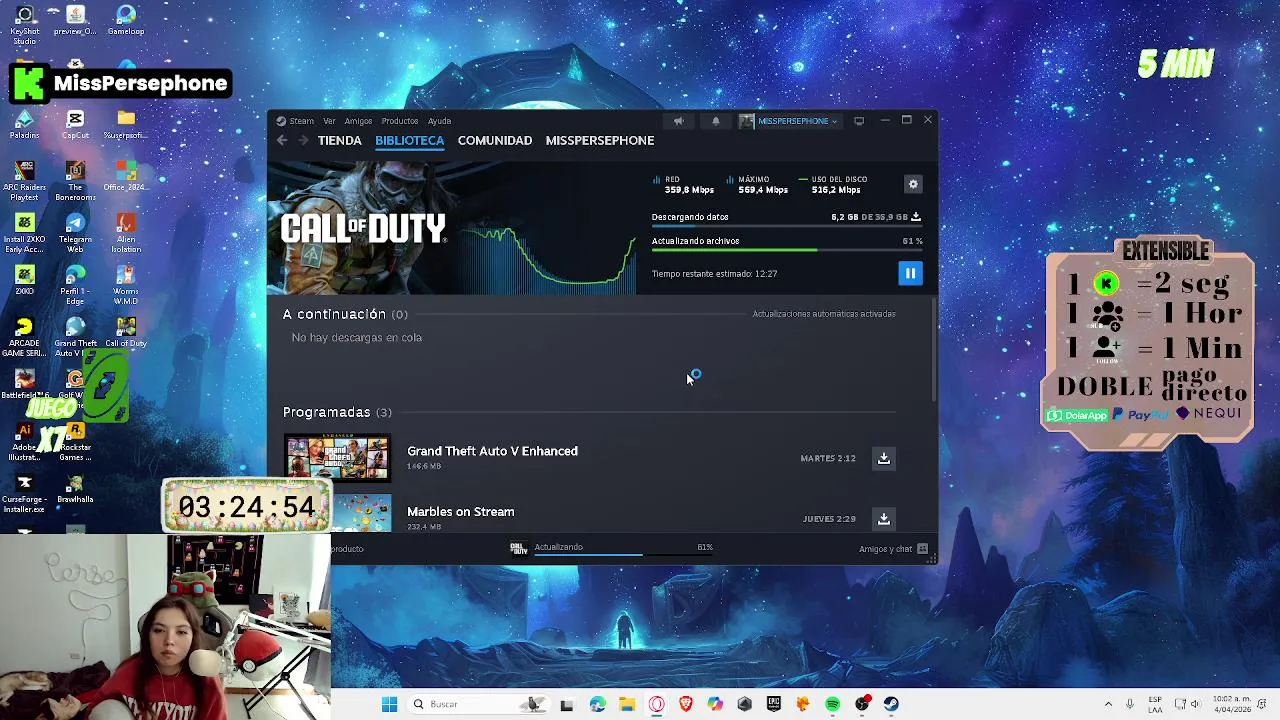
Task: Click the download icon beside 36,9 GB
Action: 916,217
